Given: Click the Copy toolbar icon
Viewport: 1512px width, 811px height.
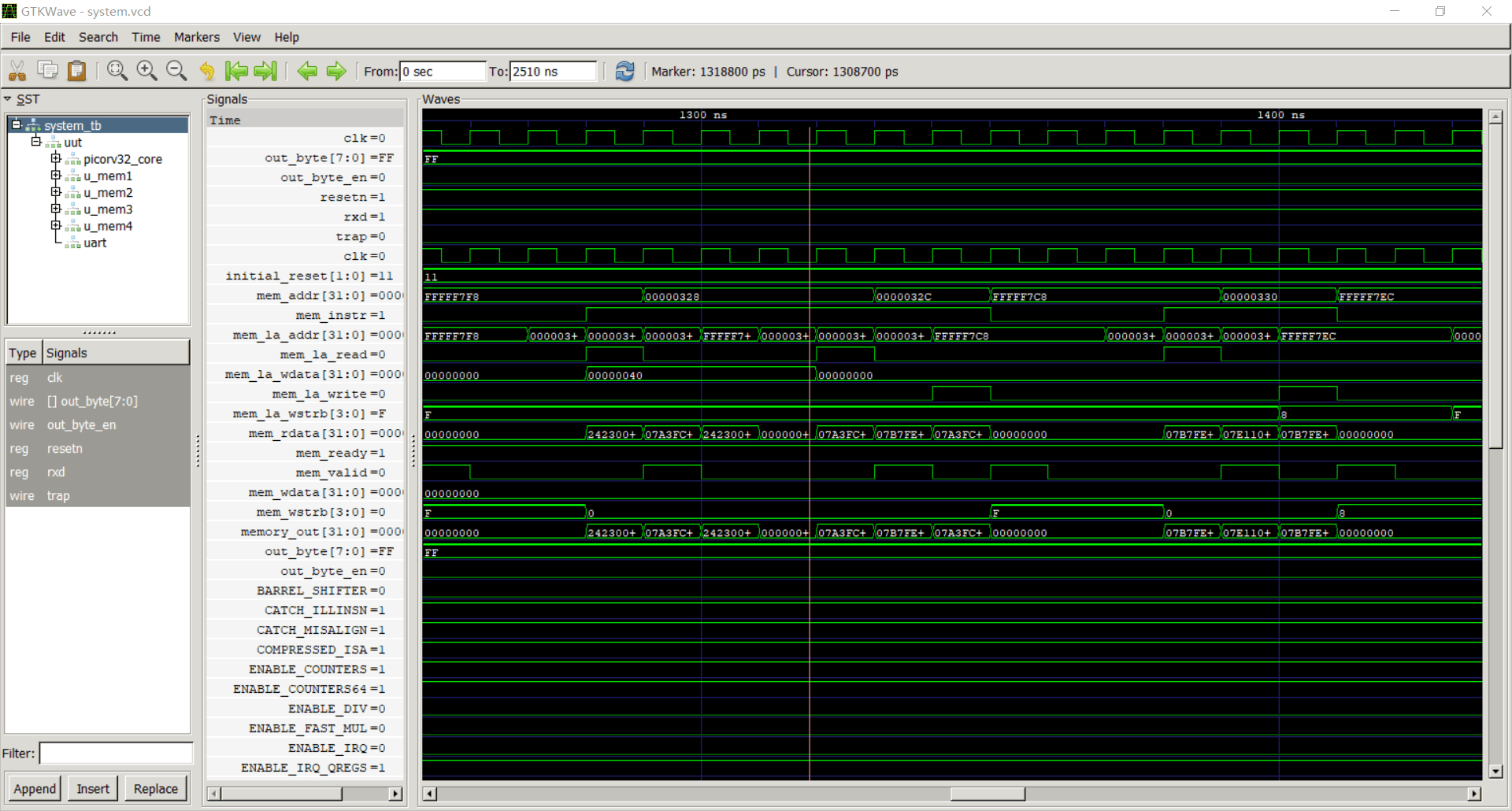Looking at the screenshot, I should (47, 71).
